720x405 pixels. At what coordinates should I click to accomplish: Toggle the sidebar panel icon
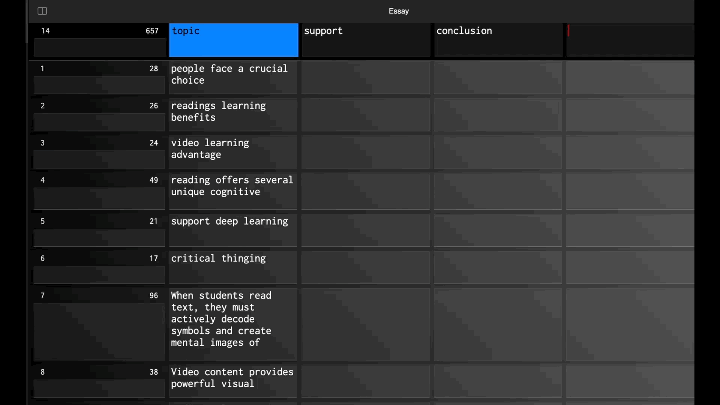pyautogui.click(x=42, y=11)
